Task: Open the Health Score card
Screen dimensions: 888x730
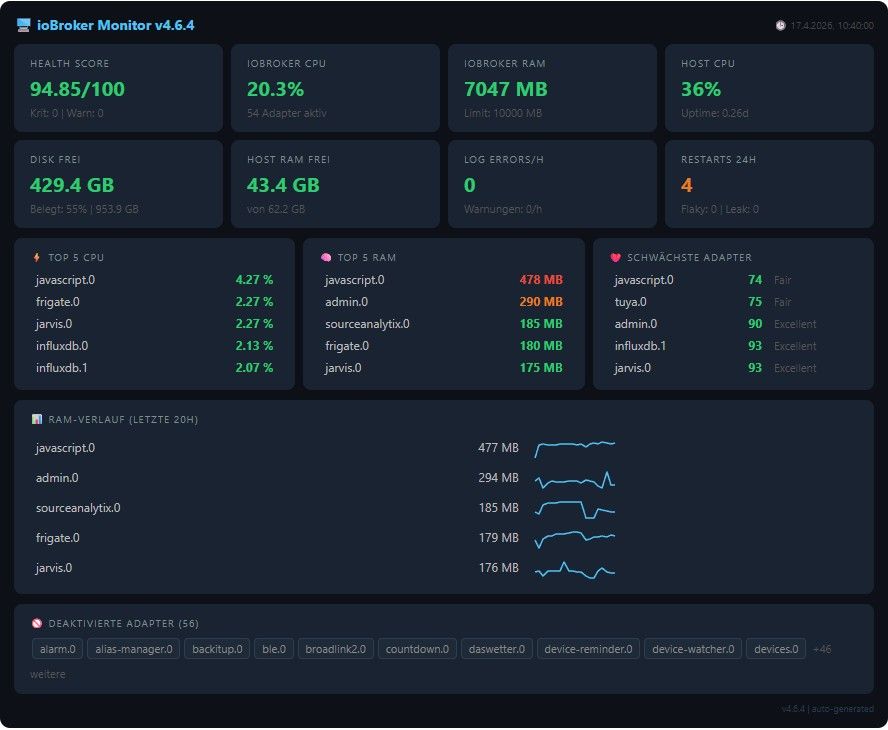Action: point(118,88)
